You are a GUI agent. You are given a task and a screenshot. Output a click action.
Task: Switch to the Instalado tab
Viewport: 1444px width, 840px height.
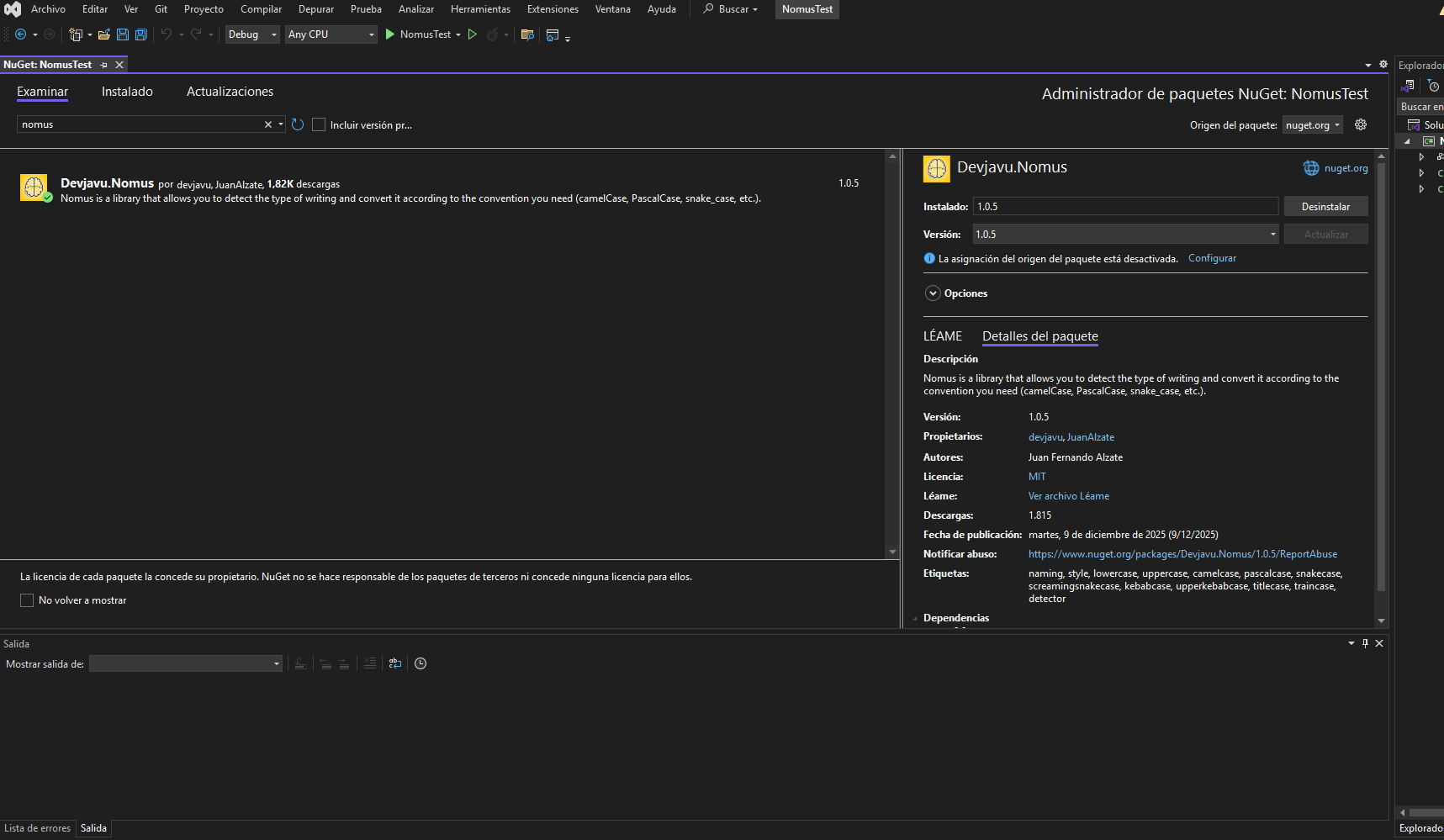[x=127, y=92]
